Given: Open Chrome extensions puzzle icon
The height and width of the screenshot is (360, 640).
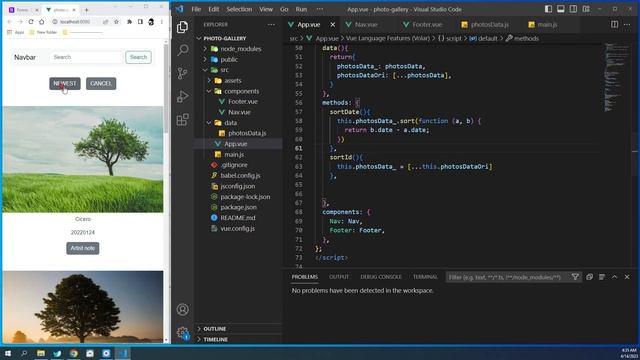Looking at the screenshot, I should pos(129,22).
